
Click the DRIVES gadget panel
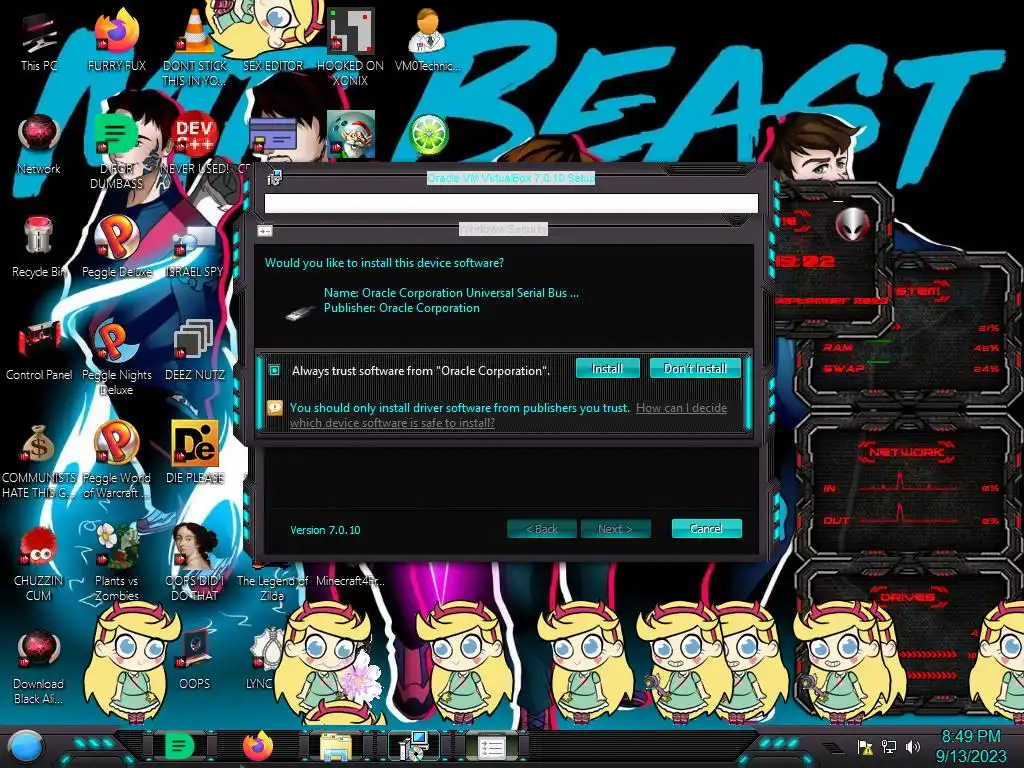(906, 637)
